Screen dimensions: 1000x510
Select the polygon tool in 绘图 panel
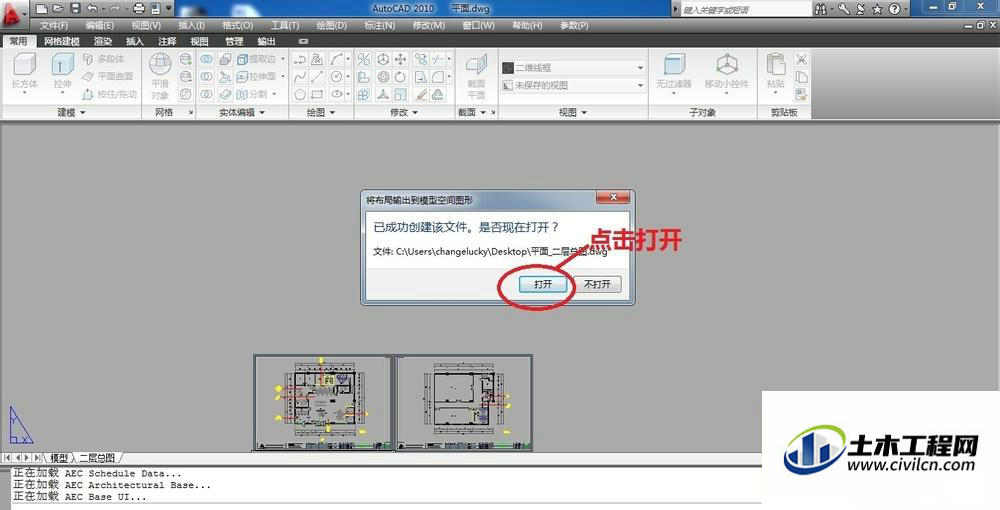click(x=300, y=94)
